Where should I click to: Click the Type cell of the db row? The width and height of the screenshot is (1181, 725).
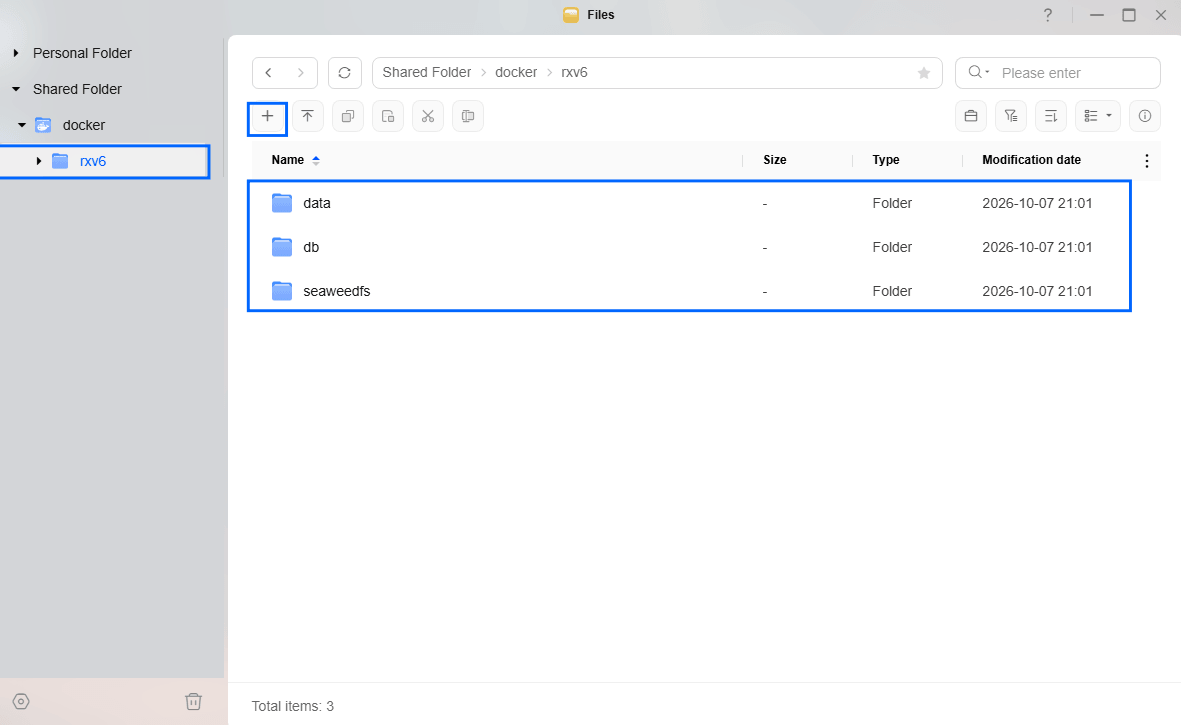point(892,247)
